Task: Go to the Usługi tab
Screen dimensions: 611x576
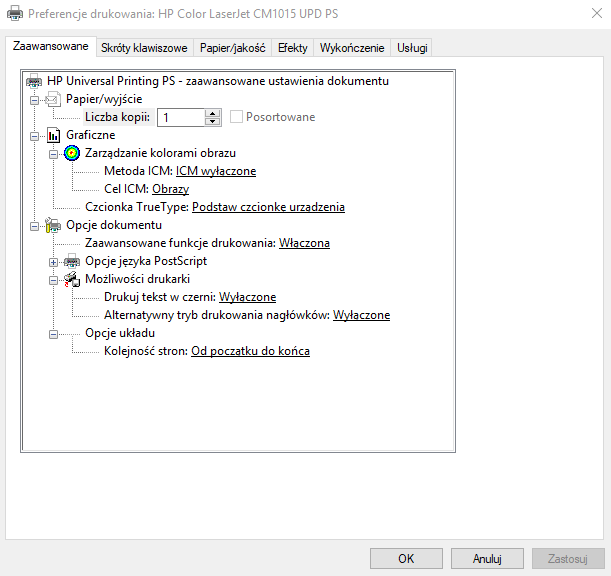Action: (412, 48)
